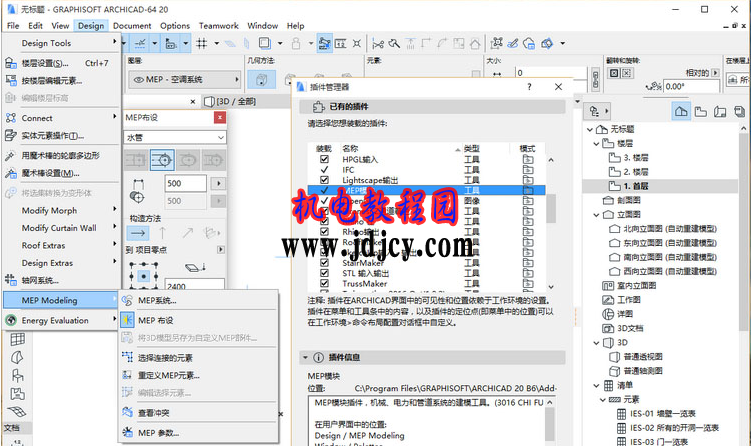
Task: Select the 3. 楼层 story item
Action: pyautogui.click(x=639, y=158)
